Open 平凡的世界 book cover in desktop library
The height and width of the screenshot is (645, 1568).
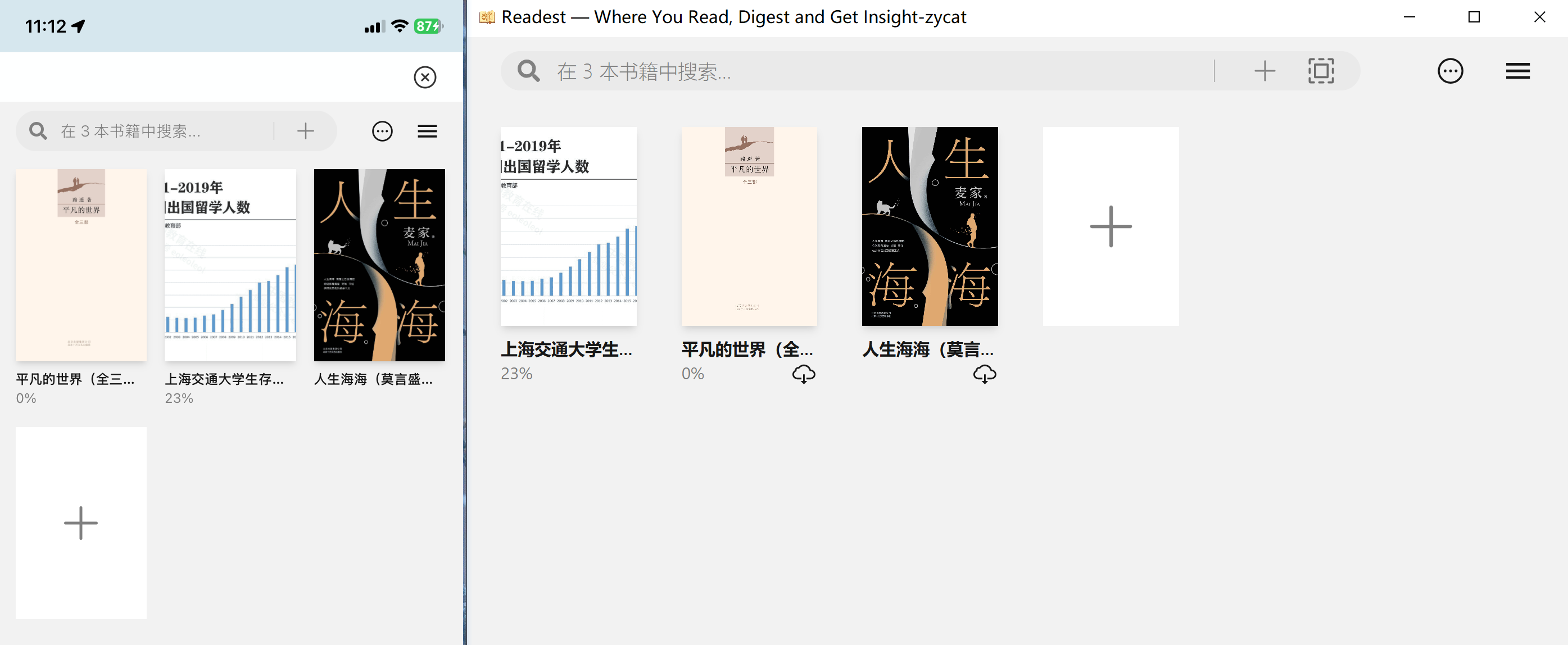(x=749, y=226)
